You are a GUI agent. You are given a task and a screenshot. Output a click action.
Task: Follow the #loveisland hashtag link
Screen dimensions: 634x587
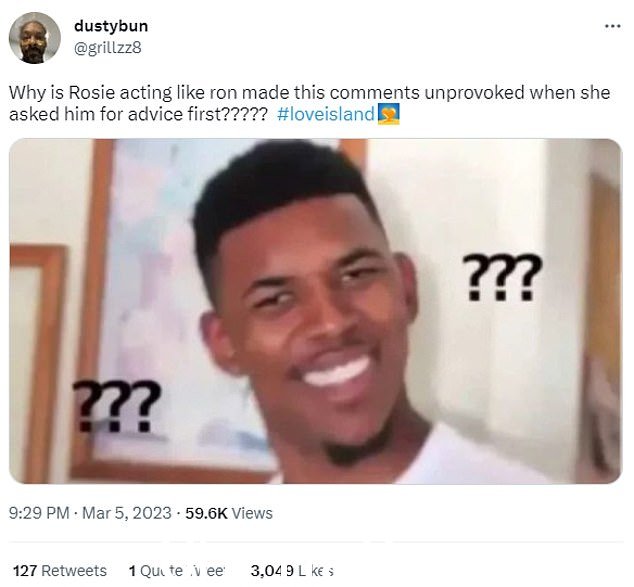326,114
